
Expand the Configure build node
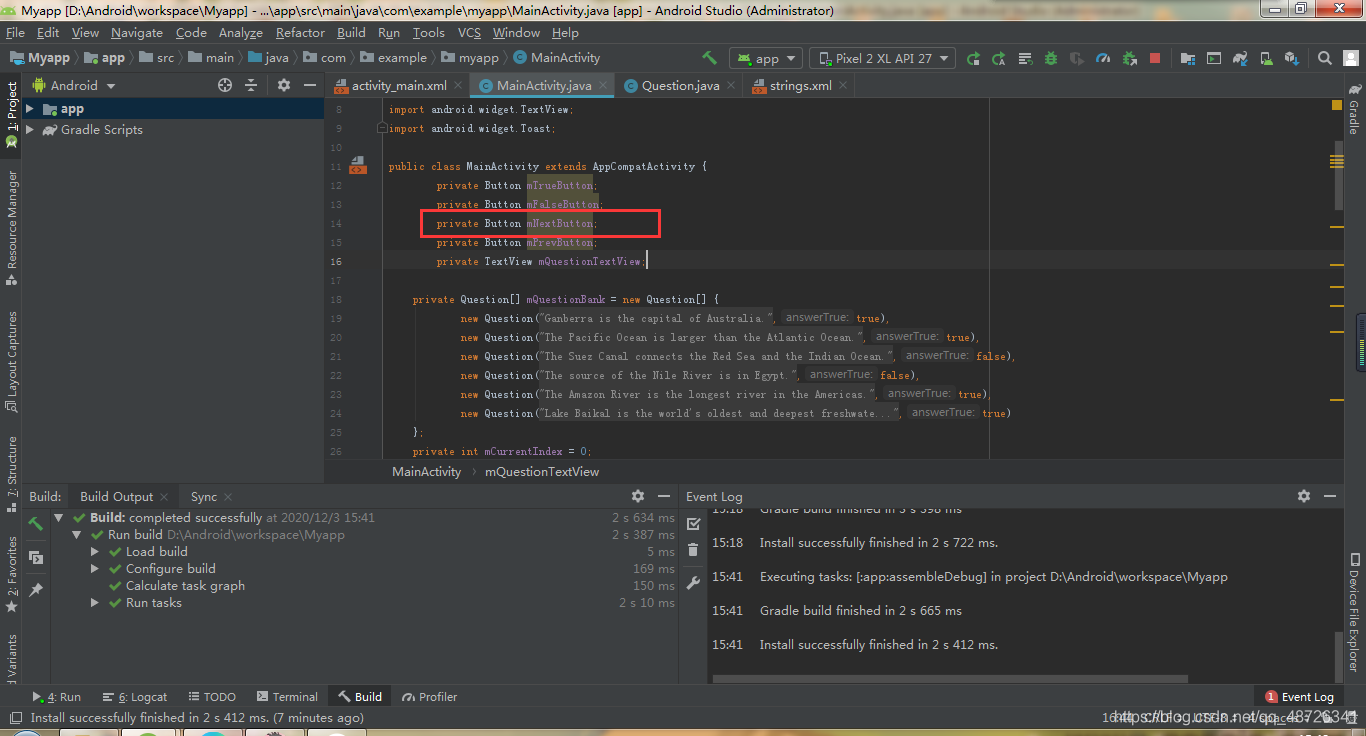(x=94, y=569)
